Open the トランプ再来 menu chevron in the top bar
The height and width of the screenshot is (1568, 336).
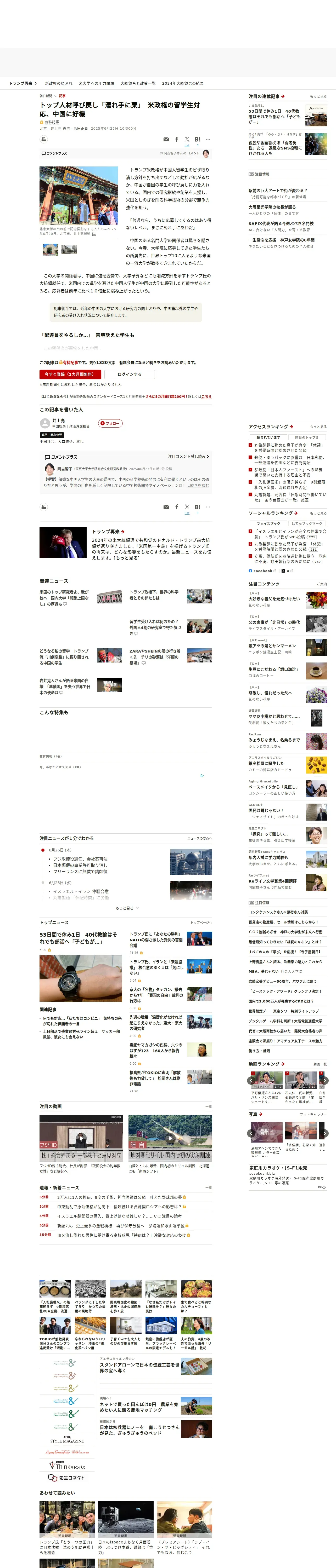pyautogui.click(x=35, y=83)
